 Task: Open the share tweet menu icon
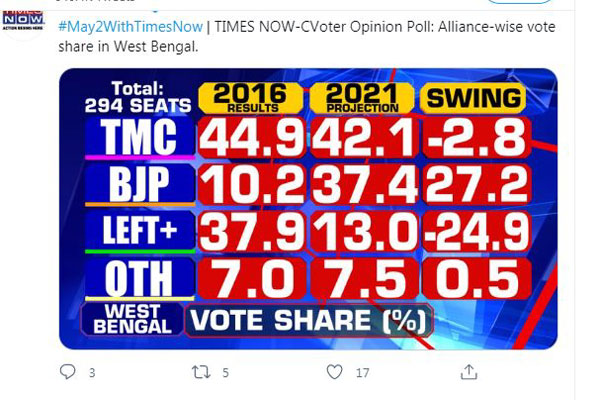coord(467,372)
